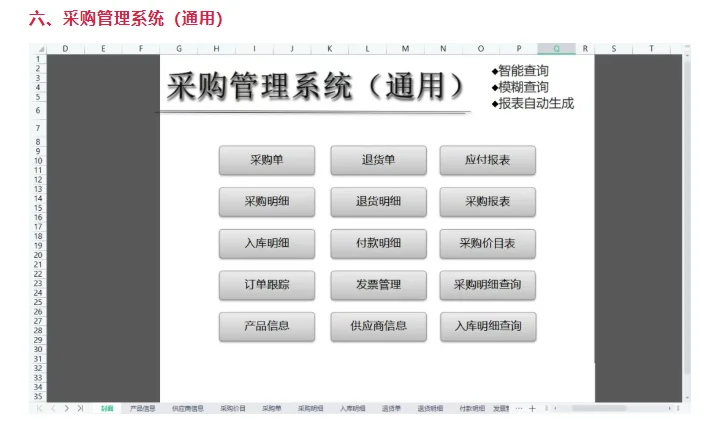Select column T header
Image resolution: width=708 pixels, height=426 pixels.
[x=651, y=49]
